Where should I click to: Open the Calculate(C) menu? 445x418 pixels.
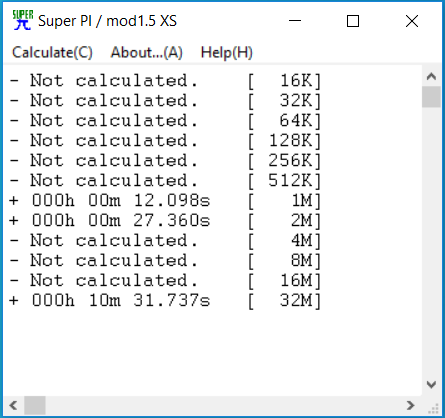coord(52,53)
